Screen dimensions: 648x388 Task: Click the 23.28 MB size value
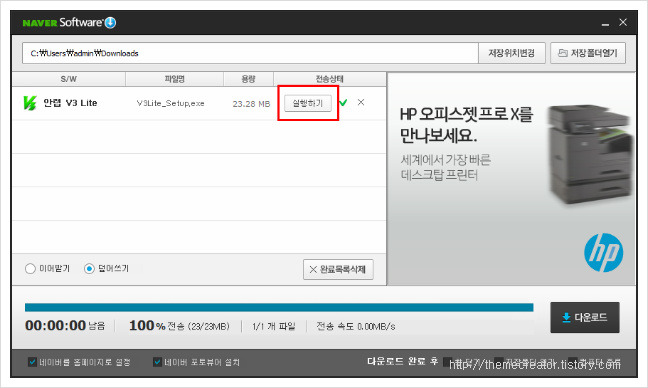coord(251,104)
